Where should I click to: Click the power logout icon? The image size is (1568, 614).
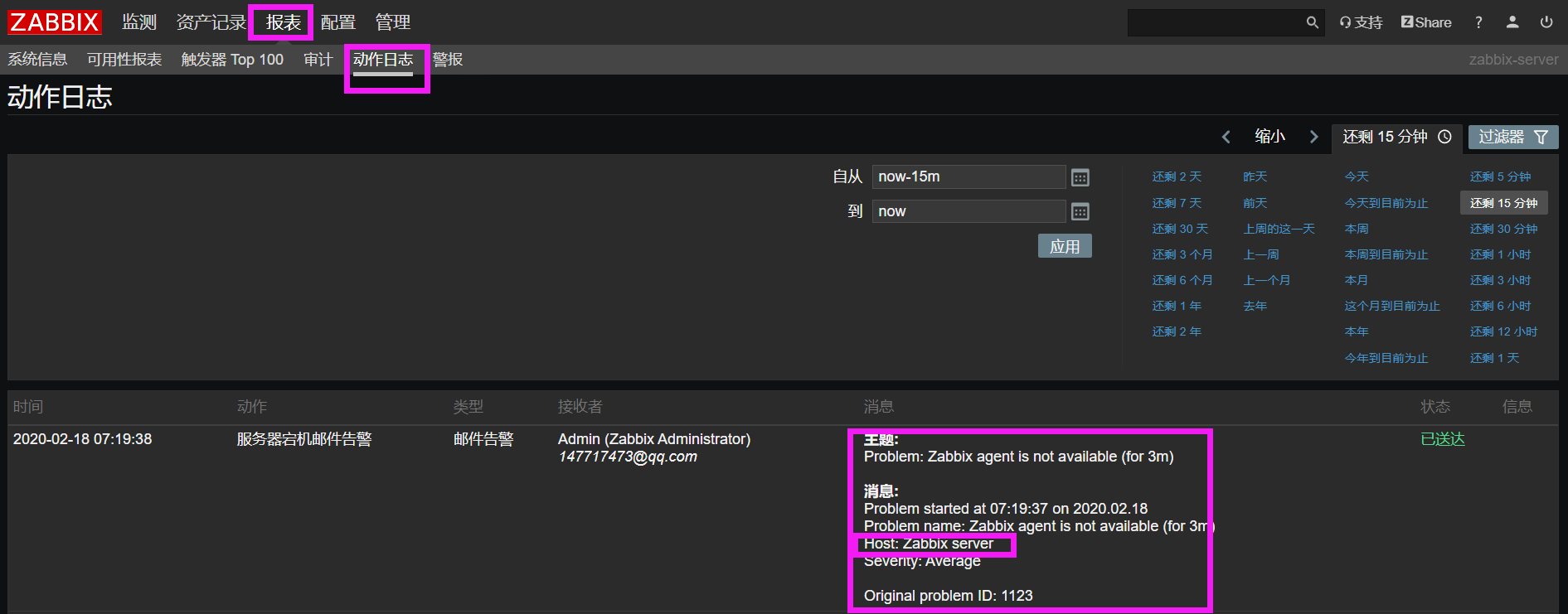click(x=1546, y=22)
